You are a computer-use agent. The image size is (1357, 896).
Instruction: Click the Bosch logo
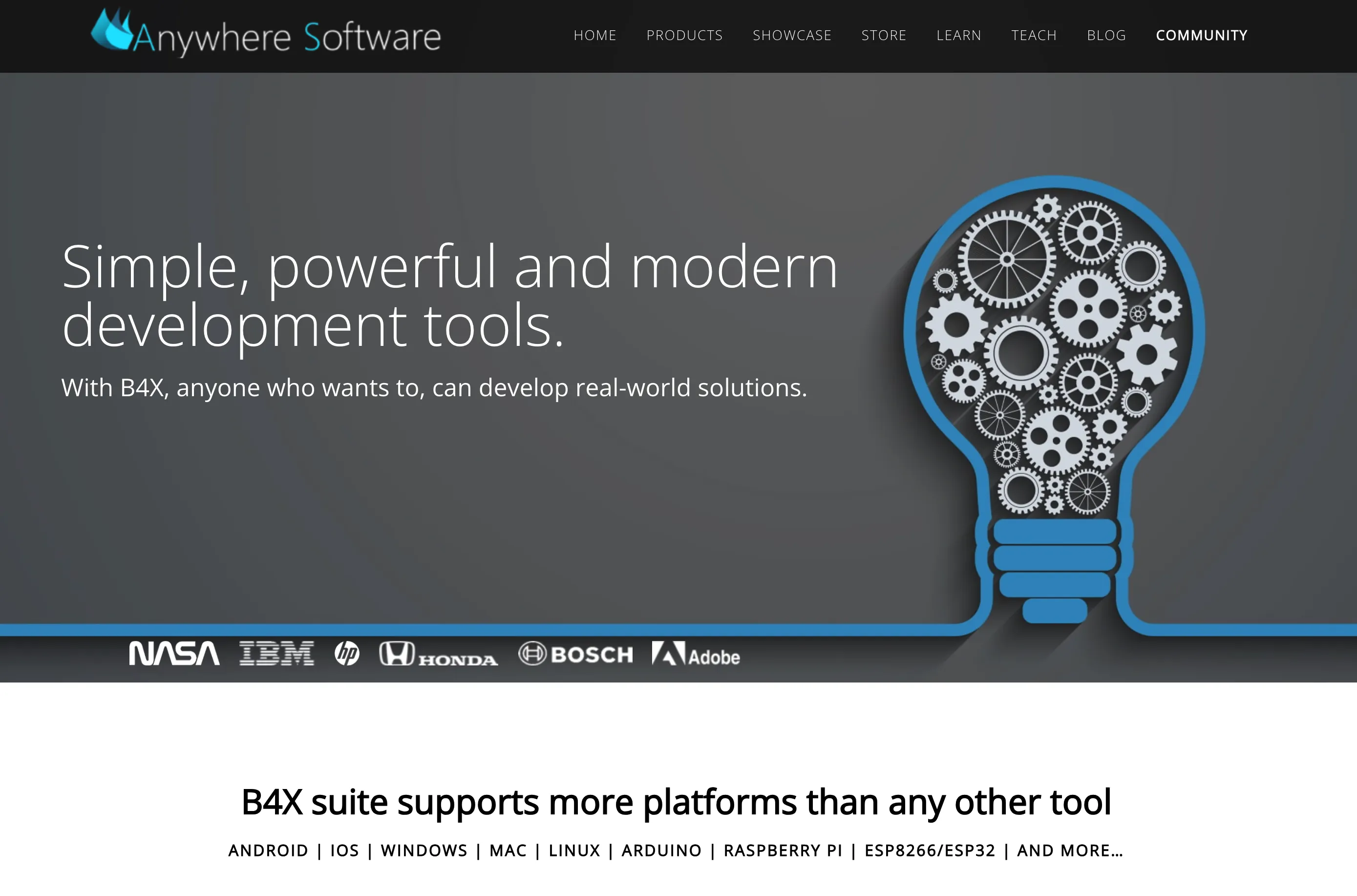click(576, 654)
